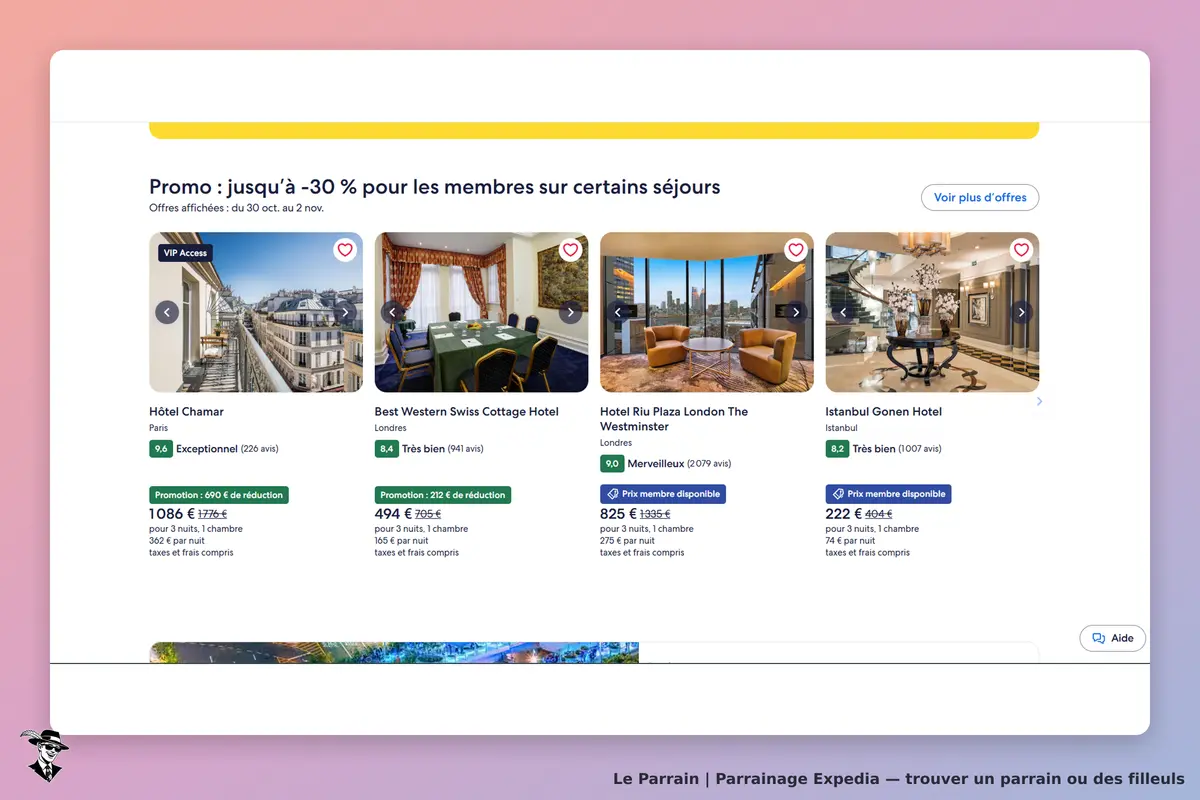The height and width of the screenshot is (800, 1200).
Task: Open Hotel Riu Plaza London The Westminster listing
Action: 674,419
